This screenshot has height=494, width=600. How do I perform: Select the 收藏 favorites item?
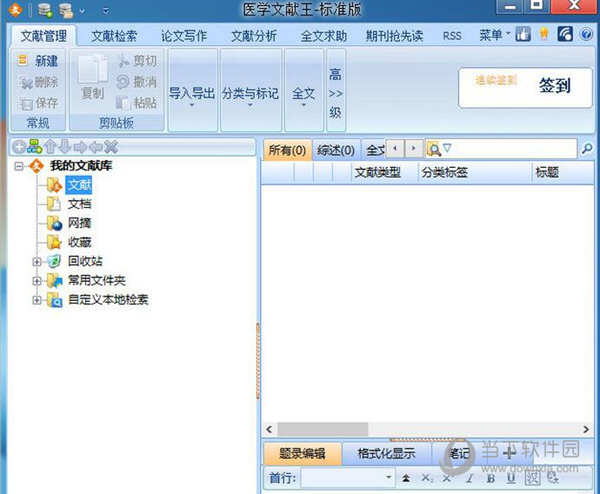point(80,241)
